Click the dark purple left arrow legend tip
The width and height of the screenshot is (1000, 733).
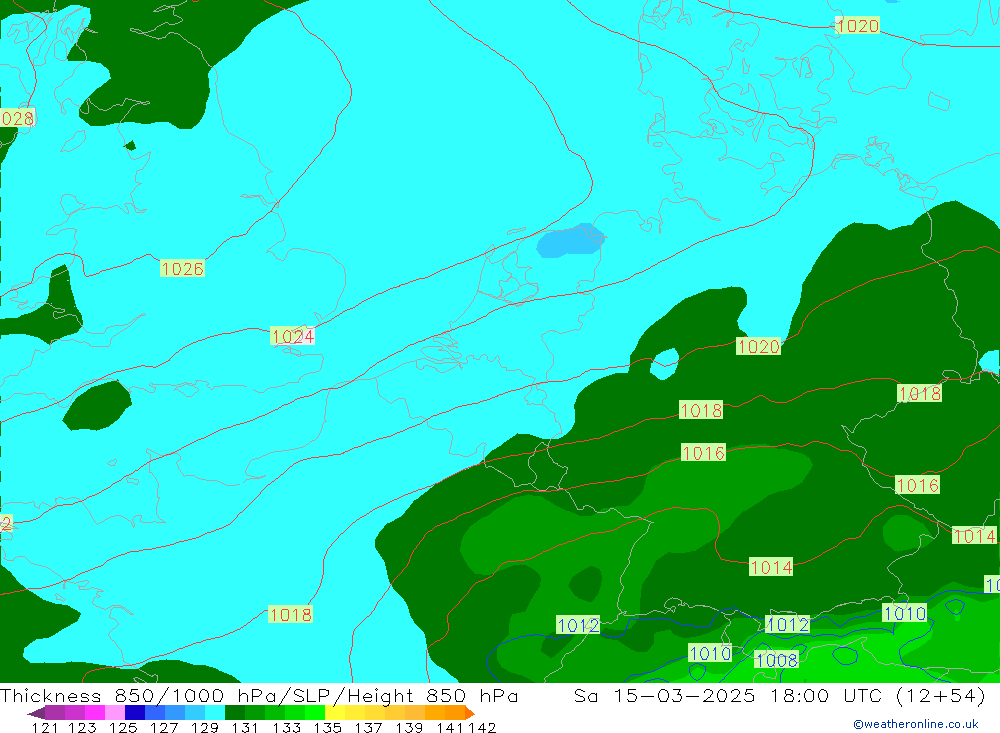36,713
